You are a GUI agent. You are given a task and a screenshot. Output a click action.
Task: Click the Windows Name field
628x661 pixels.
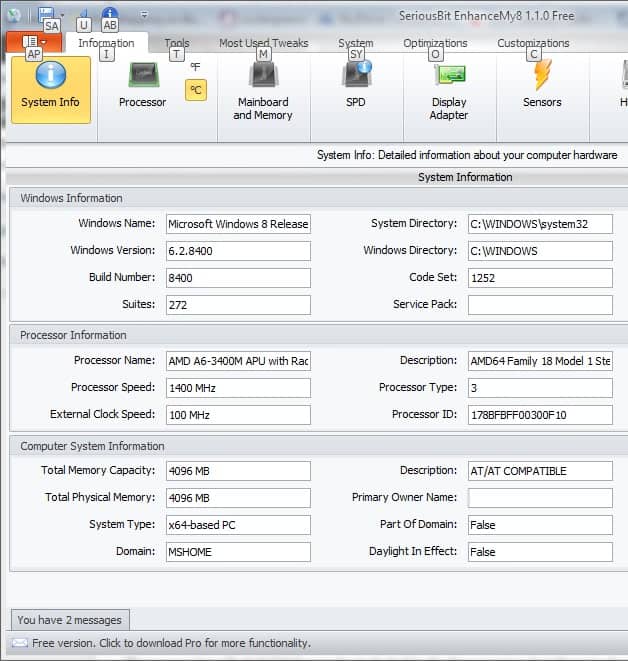point(239,224)
